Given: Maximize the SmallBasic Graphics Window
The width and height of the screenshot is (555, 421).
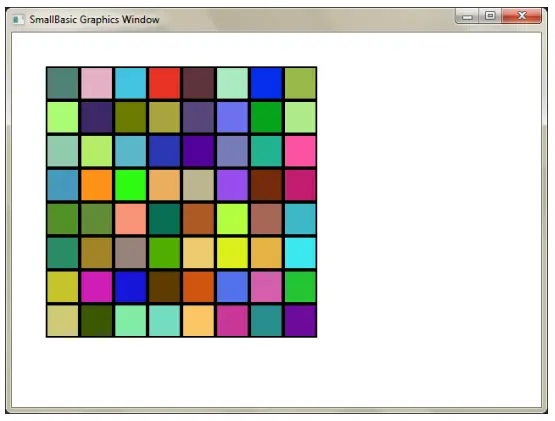Looking at the screenshot, I should [490, 16].
